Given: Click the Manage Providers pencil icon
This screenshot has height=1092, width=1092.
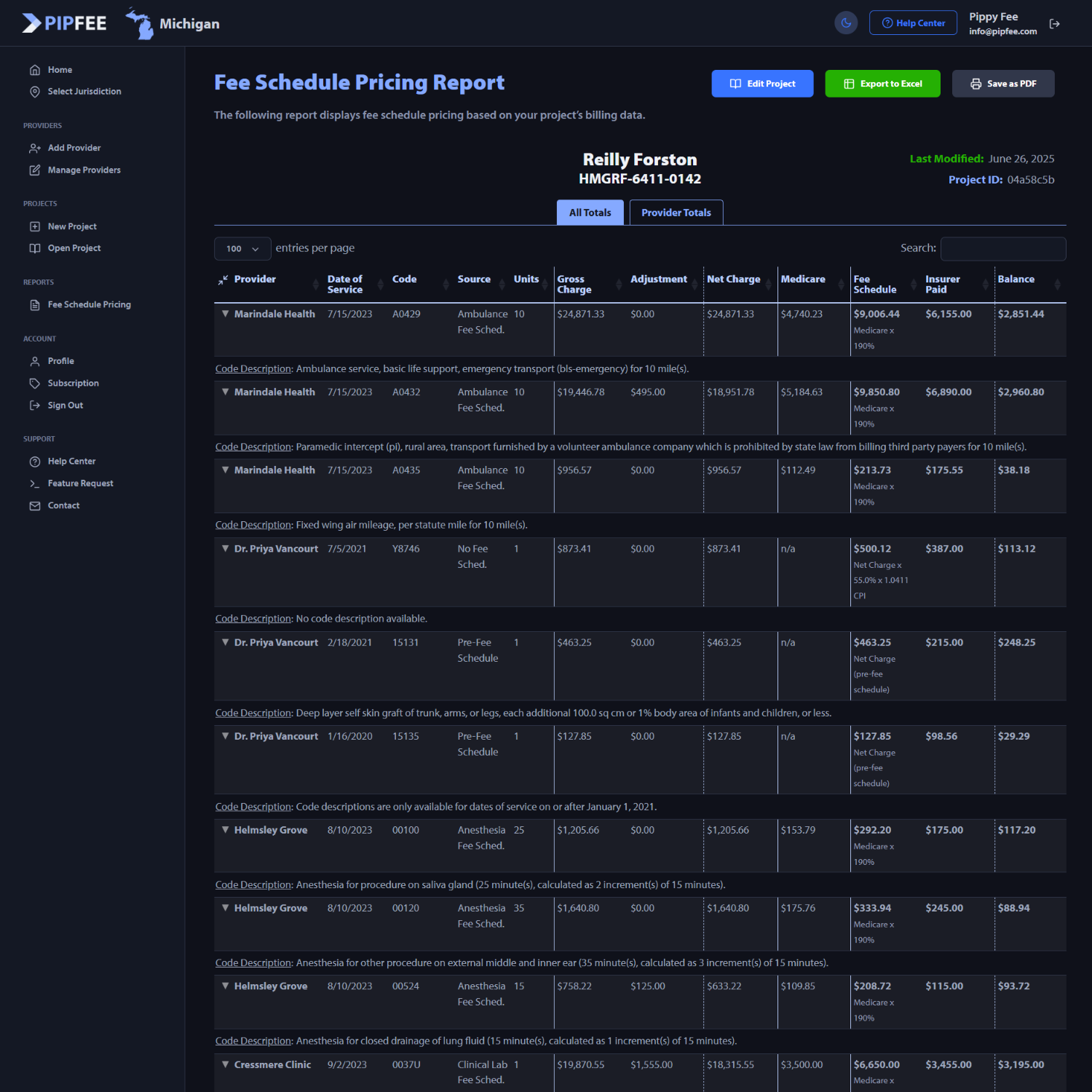Looking at the screenshot, I should pyautogui.click(x=35, y=170).
